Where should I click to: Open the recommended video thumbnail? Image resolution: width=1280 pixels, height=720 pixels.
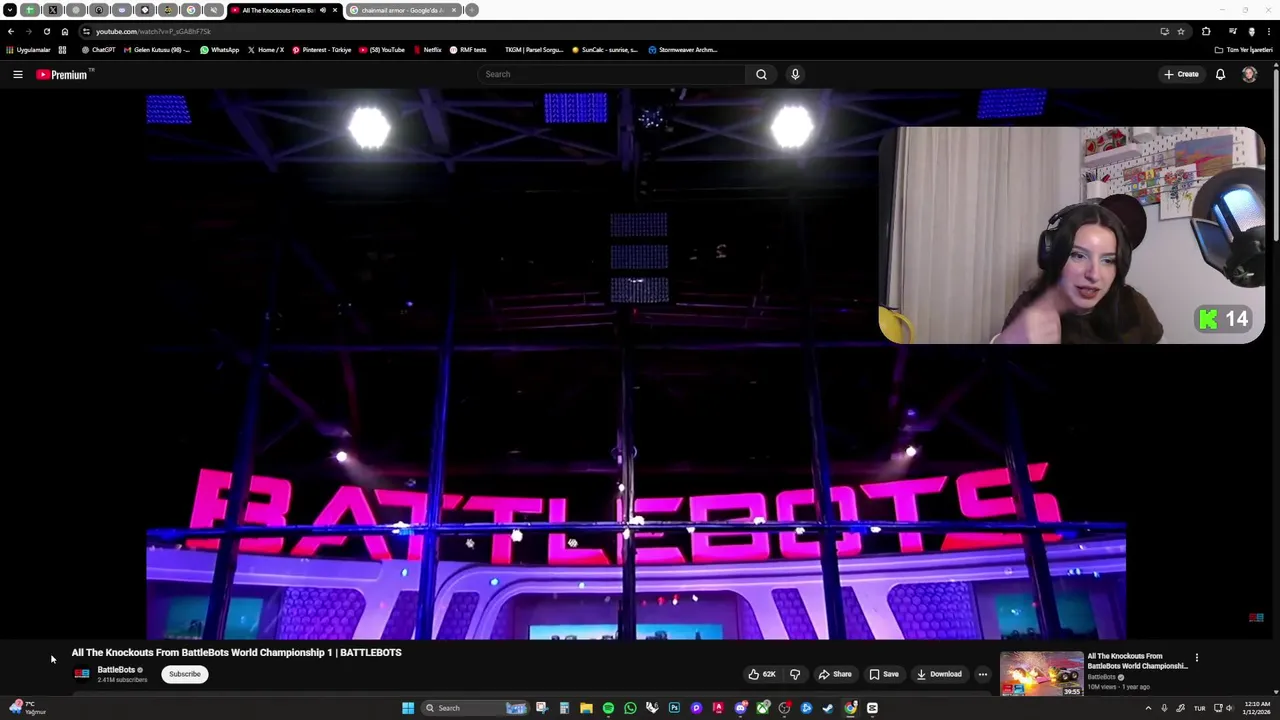point(1042,674)
